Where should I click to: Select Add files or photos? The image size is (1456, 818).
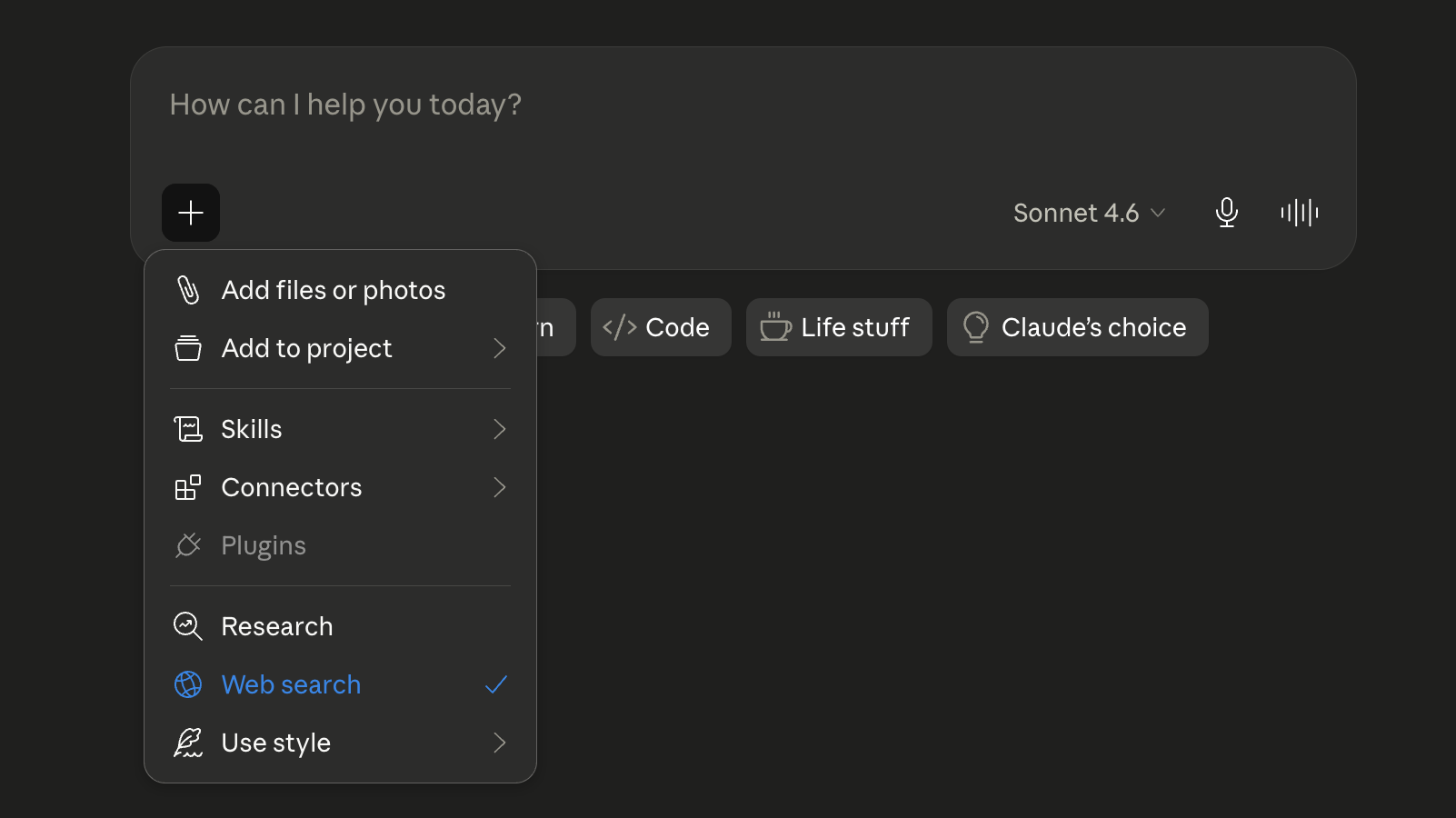(341, 290)
